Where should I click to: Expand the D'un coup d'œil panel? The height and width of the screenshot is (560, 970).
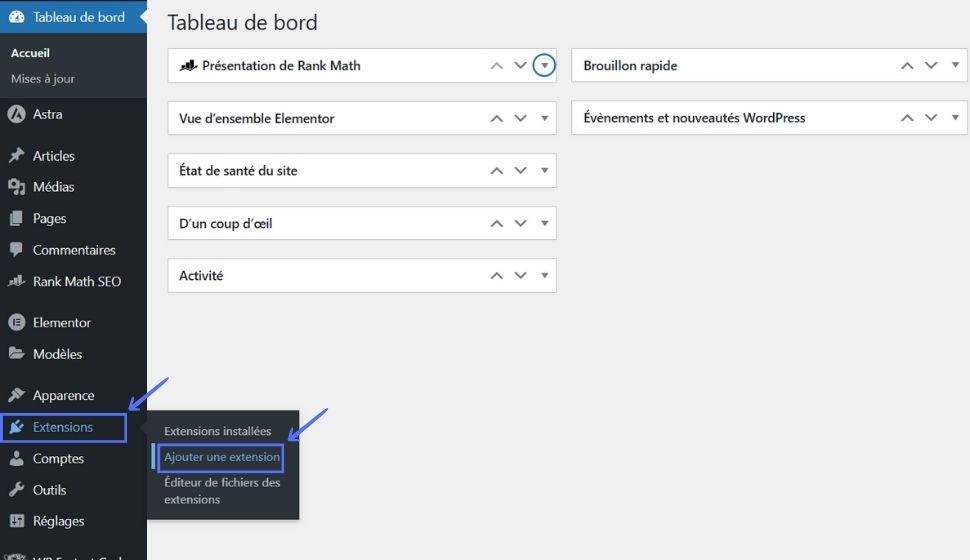(x=544, y=223)
